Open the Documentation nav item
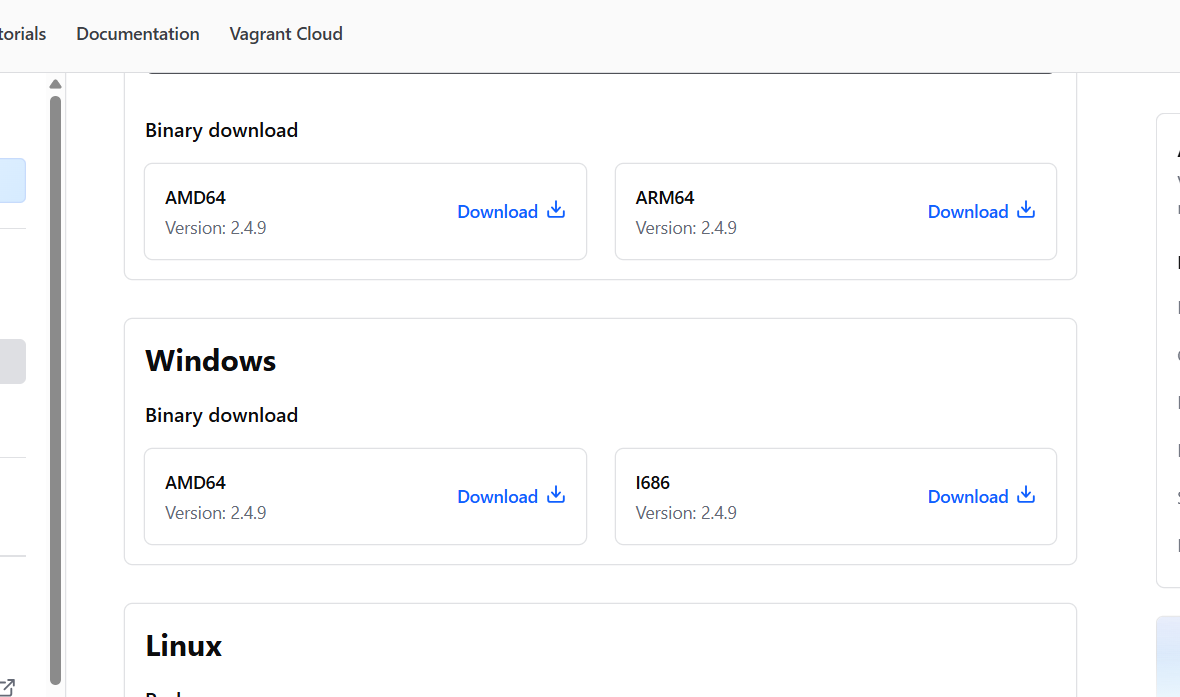The height and width of the screenshot is (697, 1180). pos(138,34)
